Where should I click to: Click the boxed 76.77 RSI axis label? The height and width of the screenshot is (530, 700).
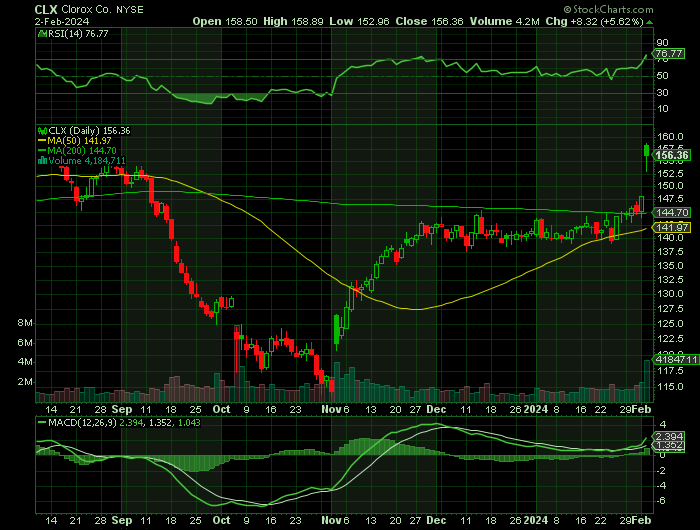[668, 54]
